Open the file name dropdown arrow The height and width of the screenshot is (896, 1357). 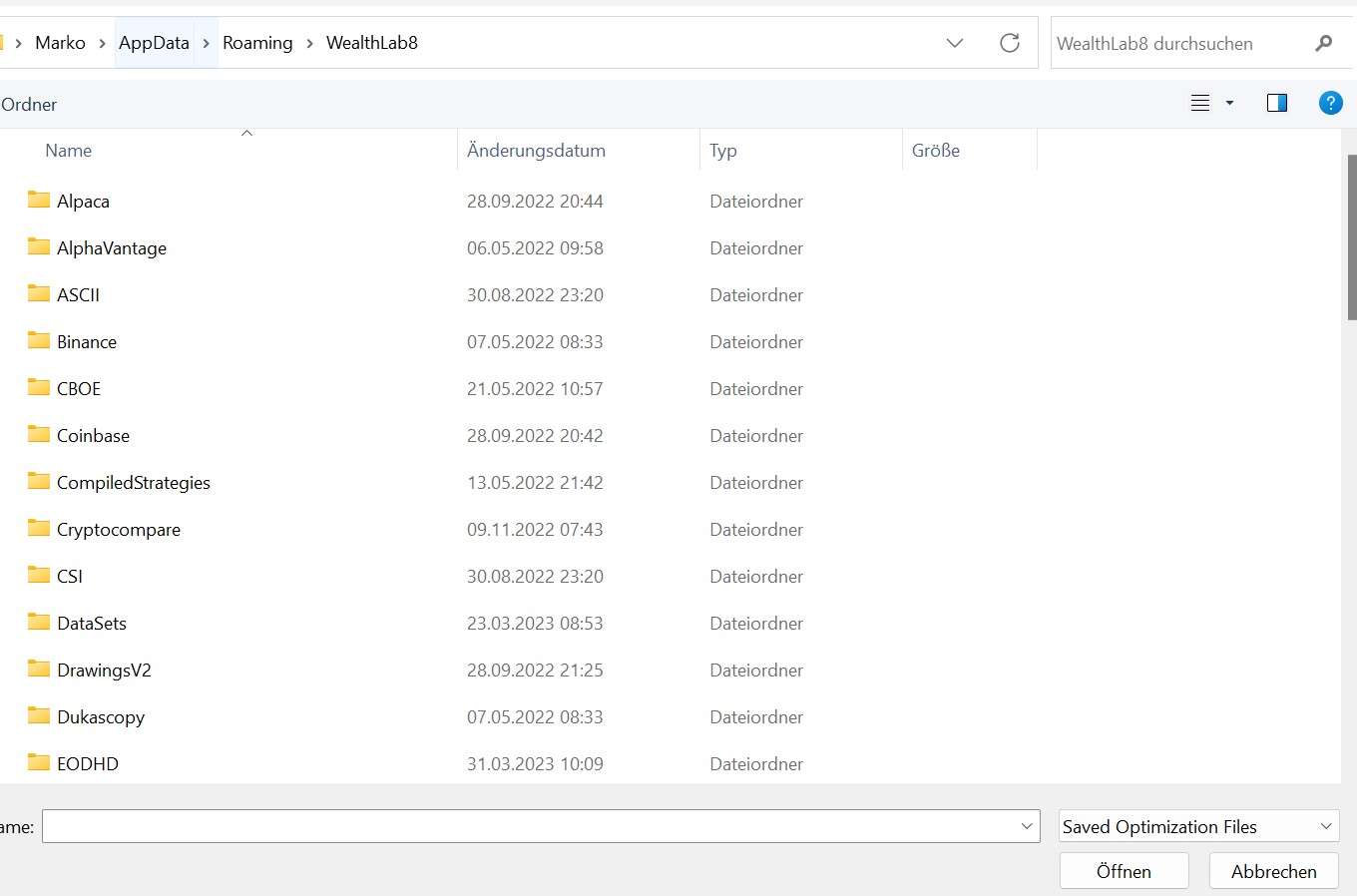(x=1027, y=826)
